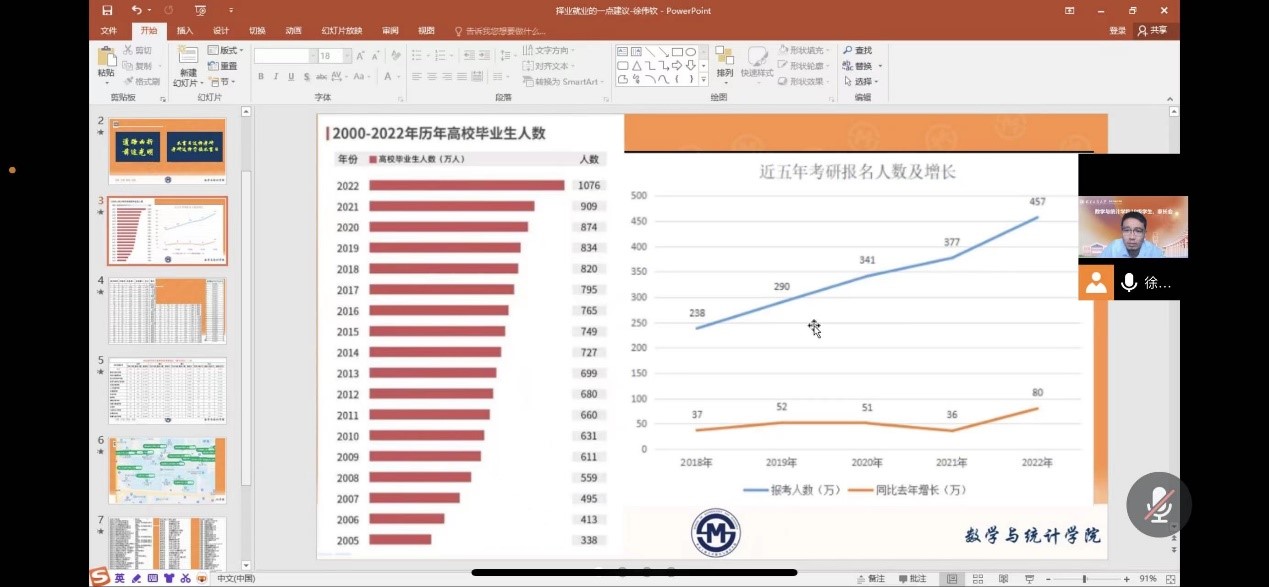Click the Share (共享) button

(x=1152, y=31)
